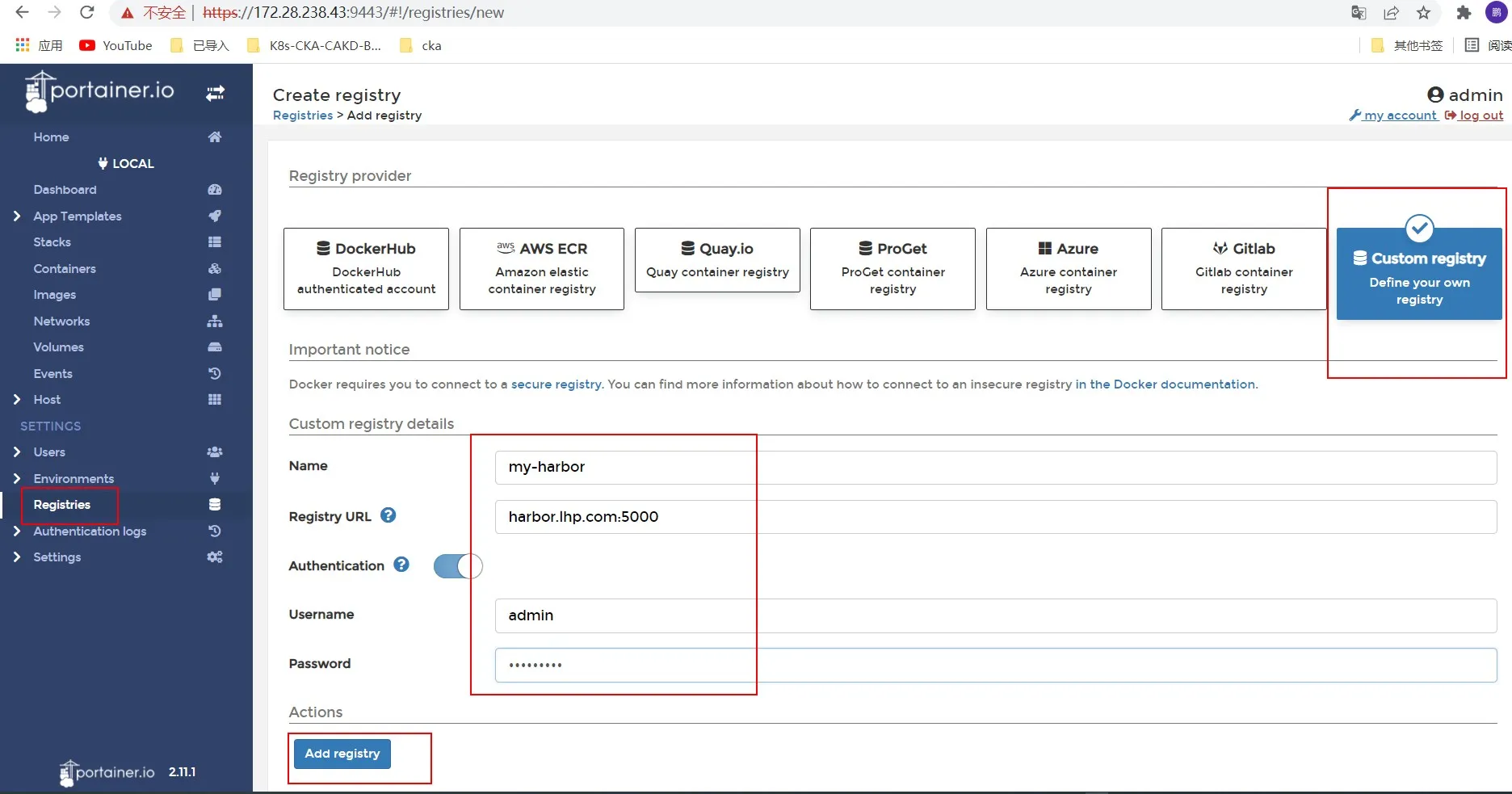Click the browser translate page icon
The image size is (1512, 794).
1359,13
